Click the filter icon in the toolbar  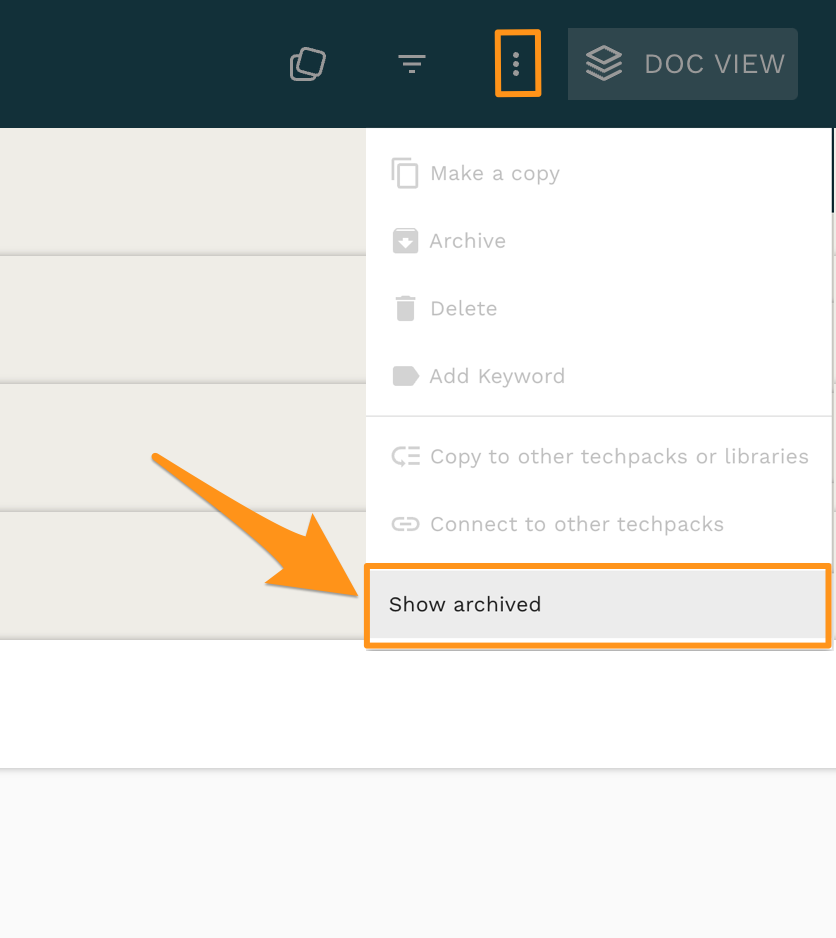(411, 64)
